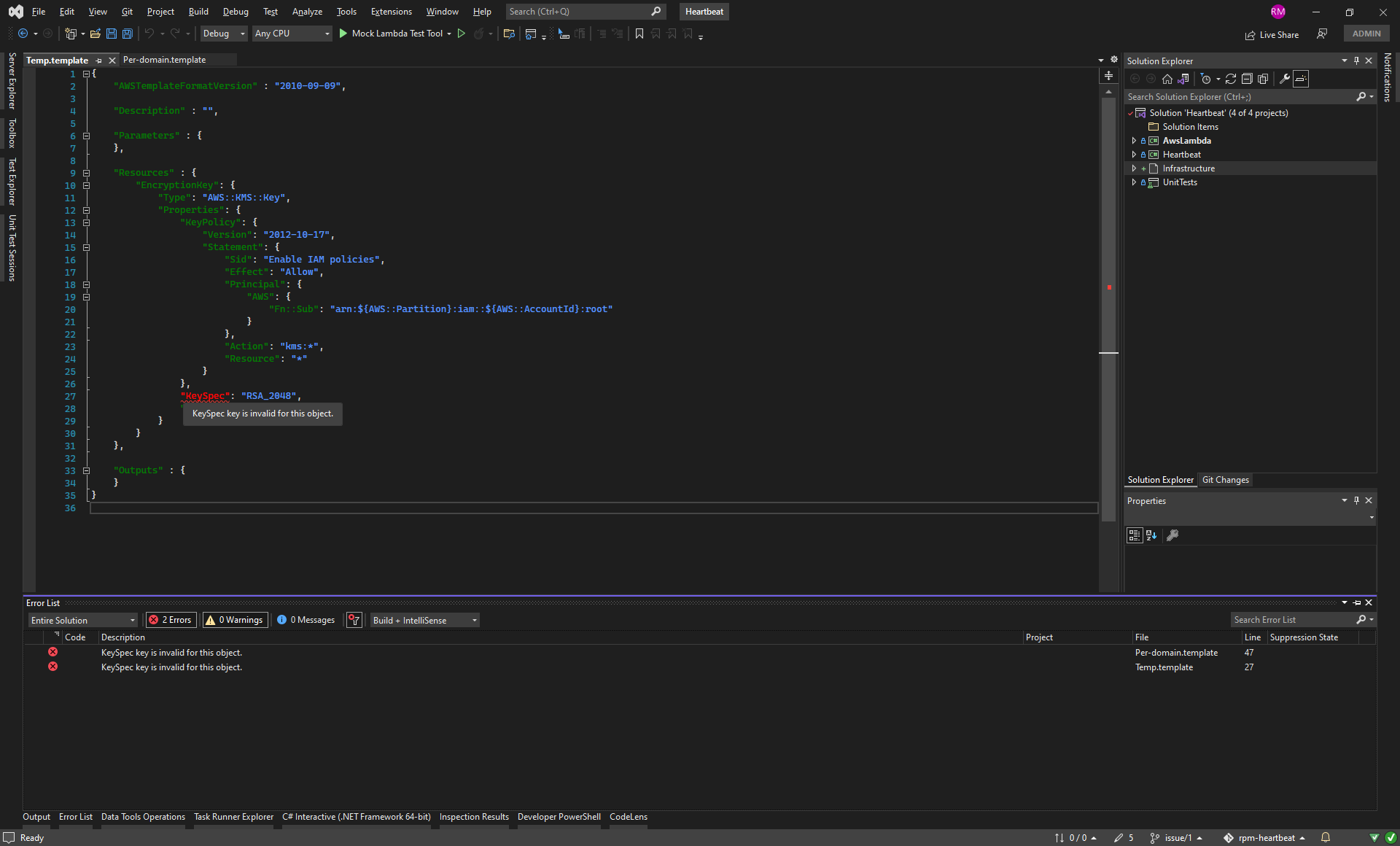The image size is (1400, 846).
Task: Open the rpm-heartbeat repository selector
Action: coord(1264,838)
